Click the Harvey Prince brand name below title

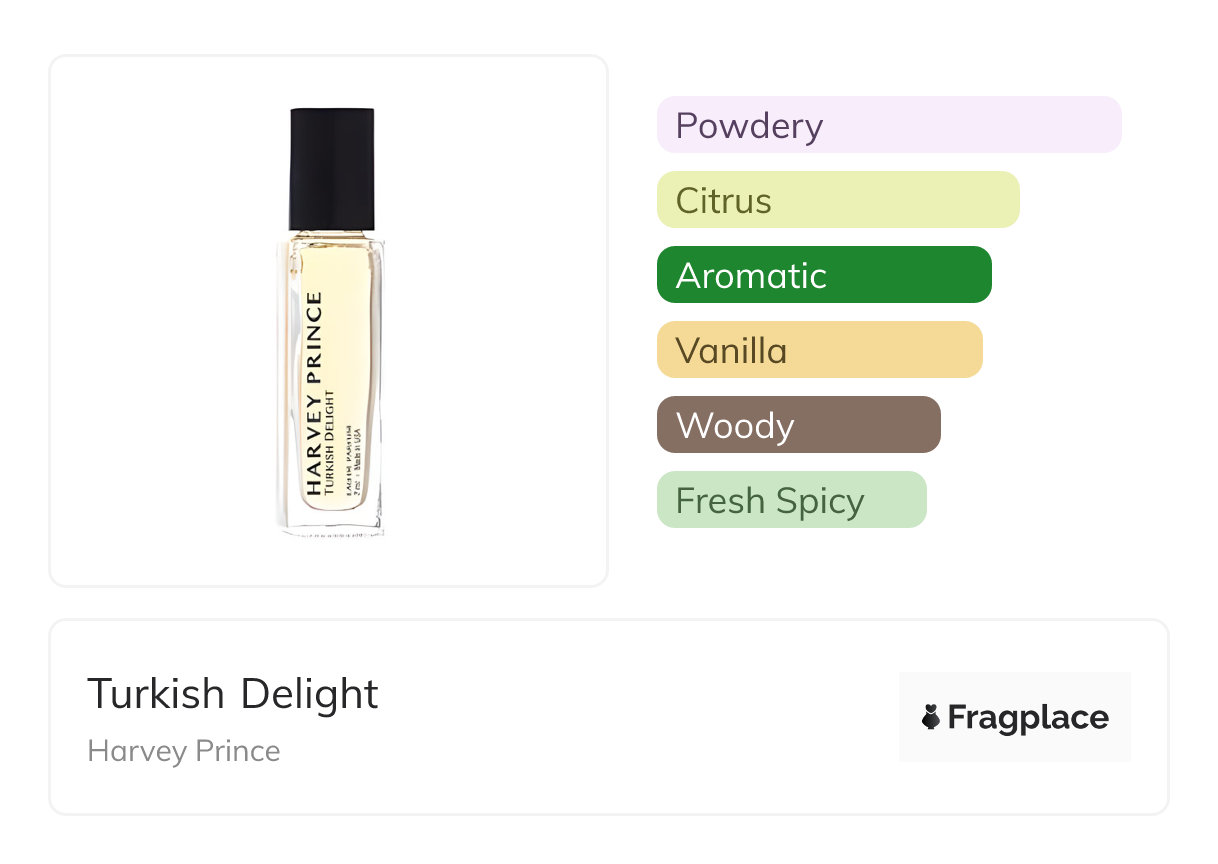pyautogui.click(x=184, y=751)
